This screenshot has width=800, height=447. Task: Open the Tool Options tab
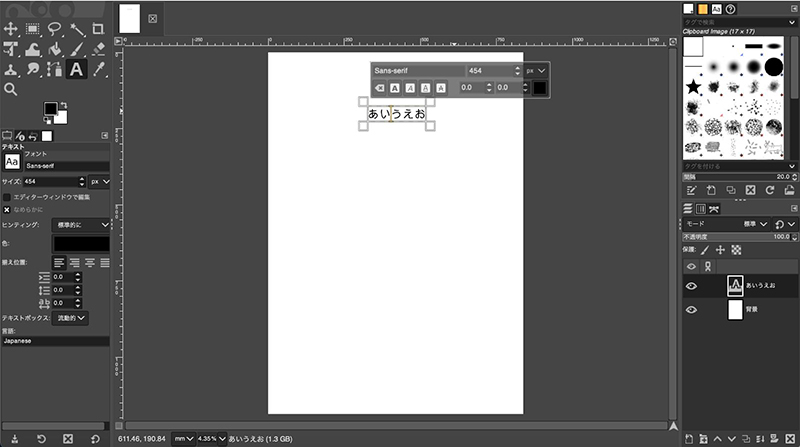click(7, 136)
